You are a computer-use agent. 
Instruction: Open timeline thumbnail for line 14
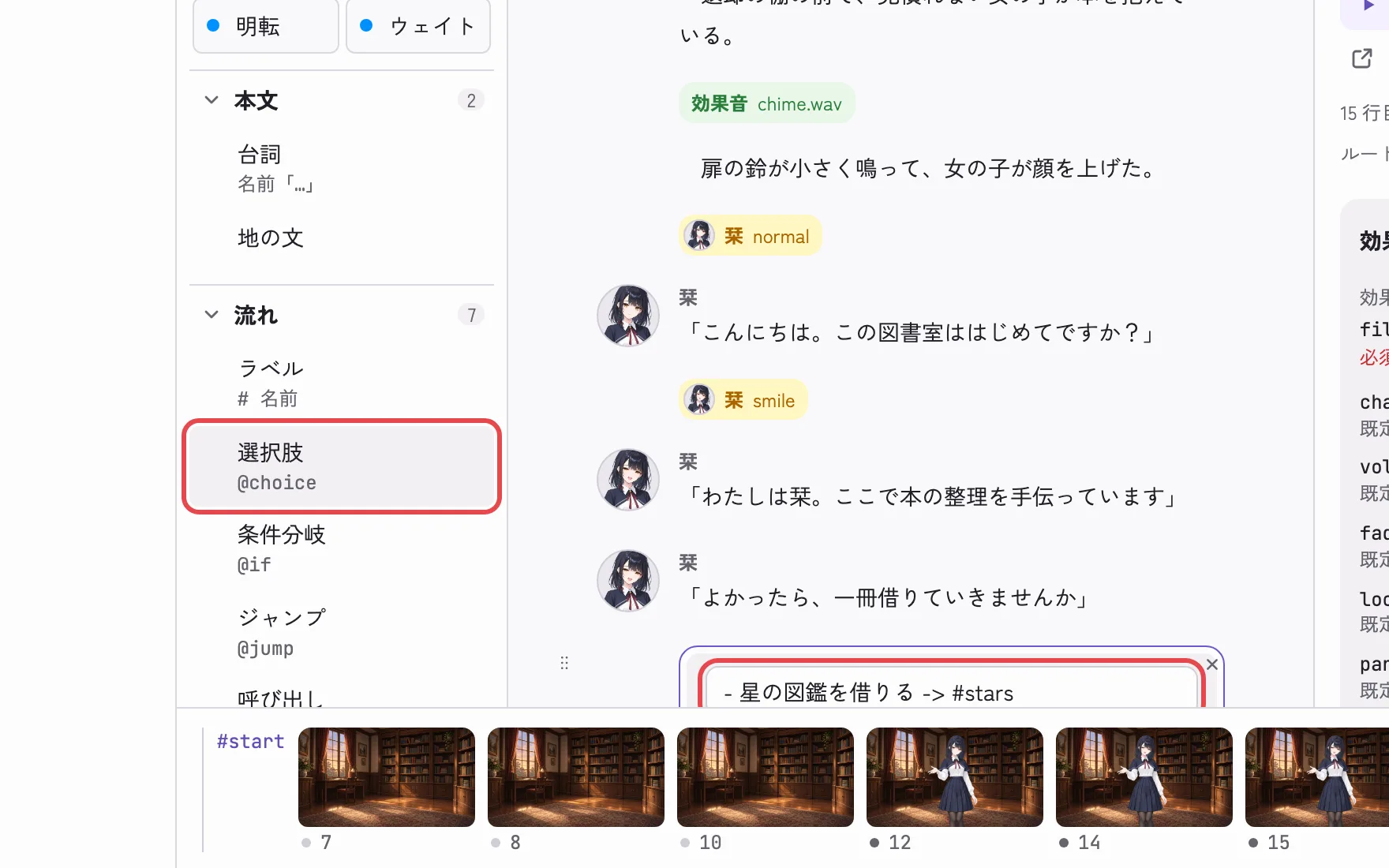[1144, 777]
